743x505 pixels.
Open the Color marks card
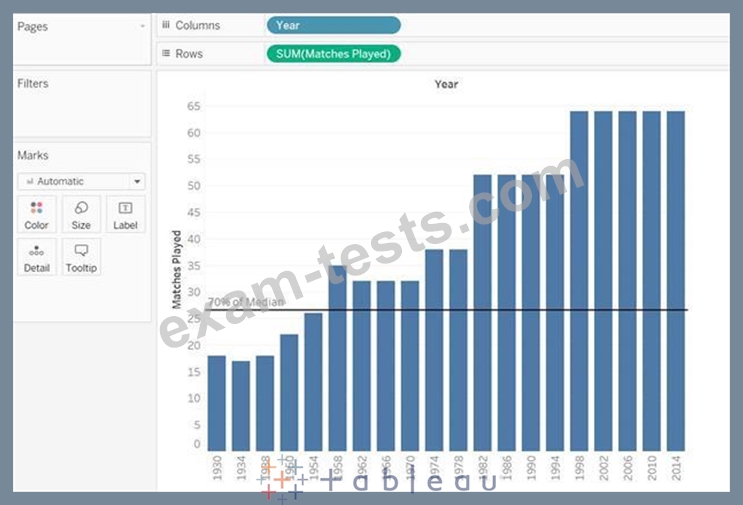[36, 214]
